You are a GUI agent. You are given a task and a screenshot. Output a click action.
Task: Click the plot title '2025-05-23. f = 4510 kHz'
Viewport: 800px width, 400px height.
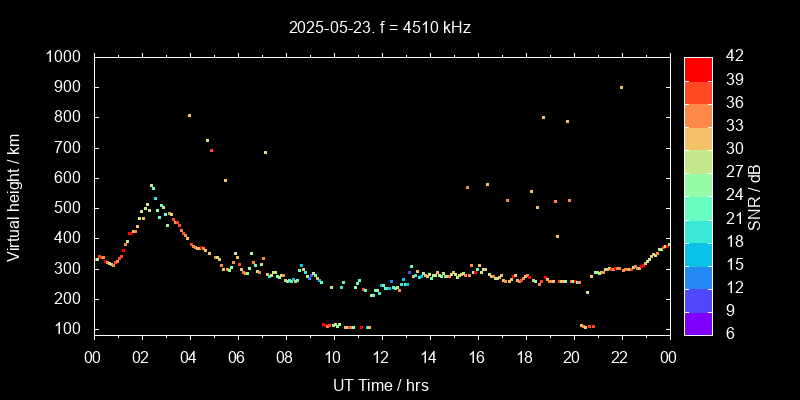(x=380, y=28)
